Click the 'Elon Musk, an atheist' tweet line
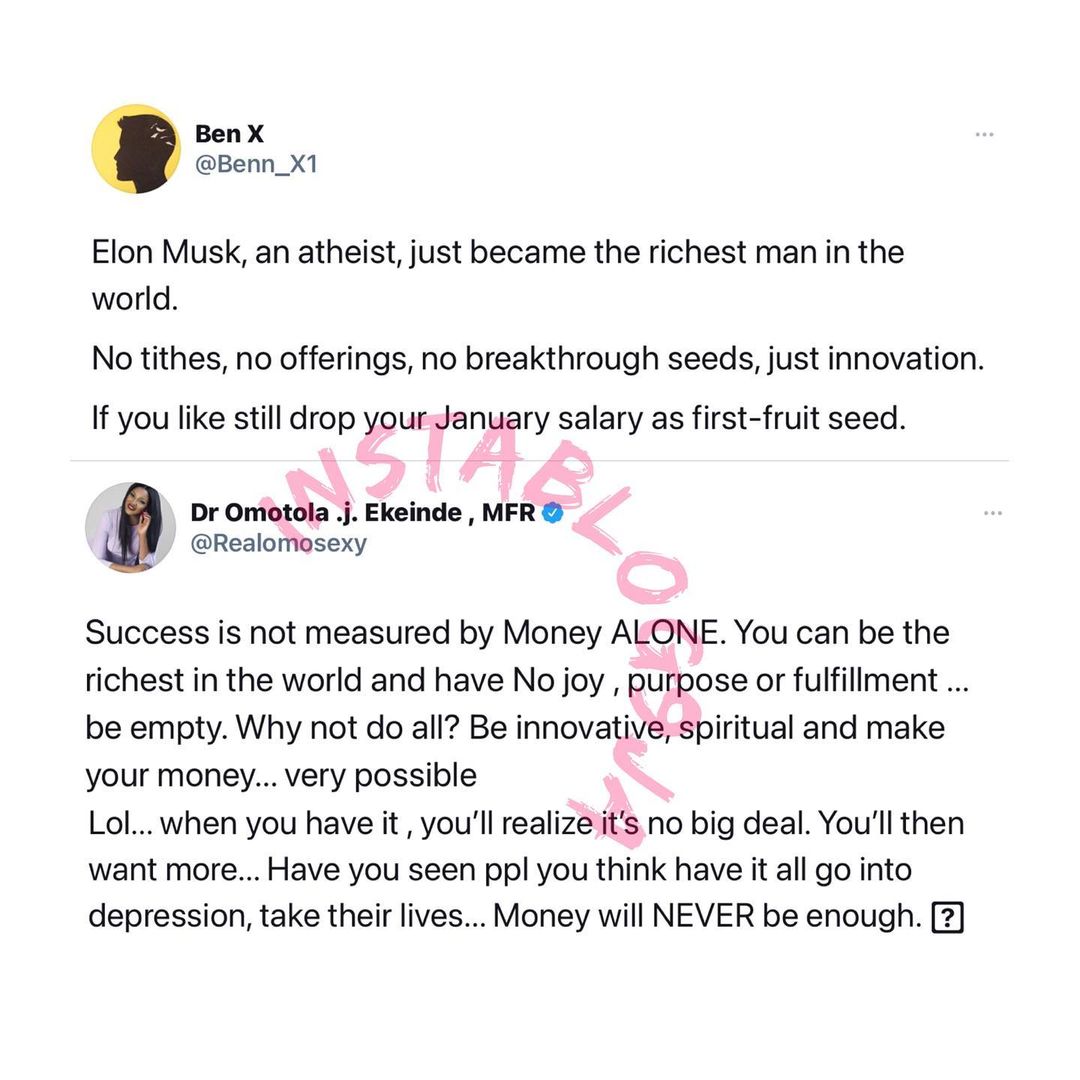The width and height of the screenshot is (1080, 1080). point(497,251)
